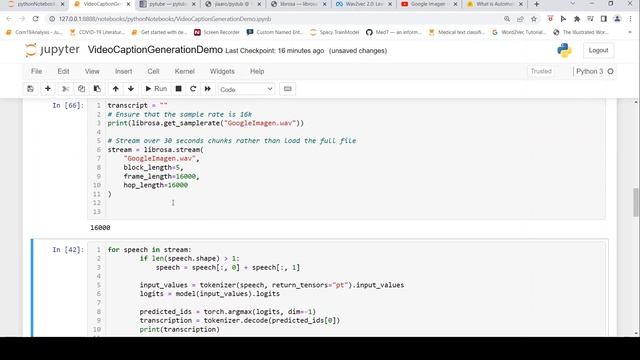Image resolution: width=640 pixels, height=360 pixels.
Task: Open Covid19Analysis bookmark
Action: (x=34, y=32)
